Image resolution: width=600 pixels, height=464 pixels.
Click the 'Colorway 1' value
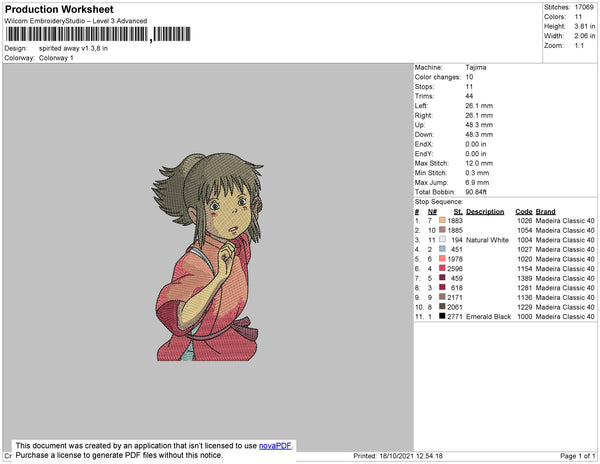pos(56,58)
